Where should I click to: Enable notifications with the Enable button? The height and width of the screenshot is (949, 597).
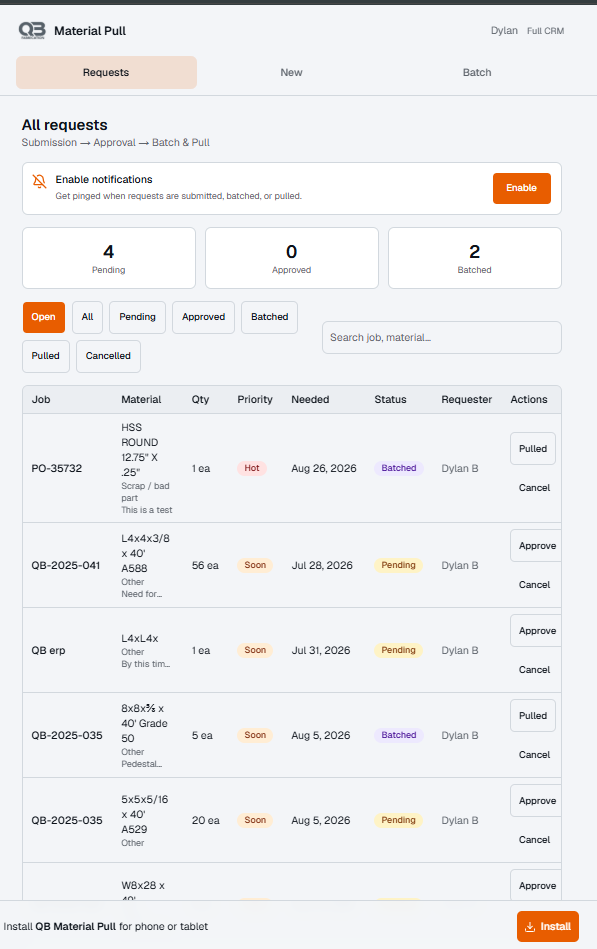coord(521,188)
